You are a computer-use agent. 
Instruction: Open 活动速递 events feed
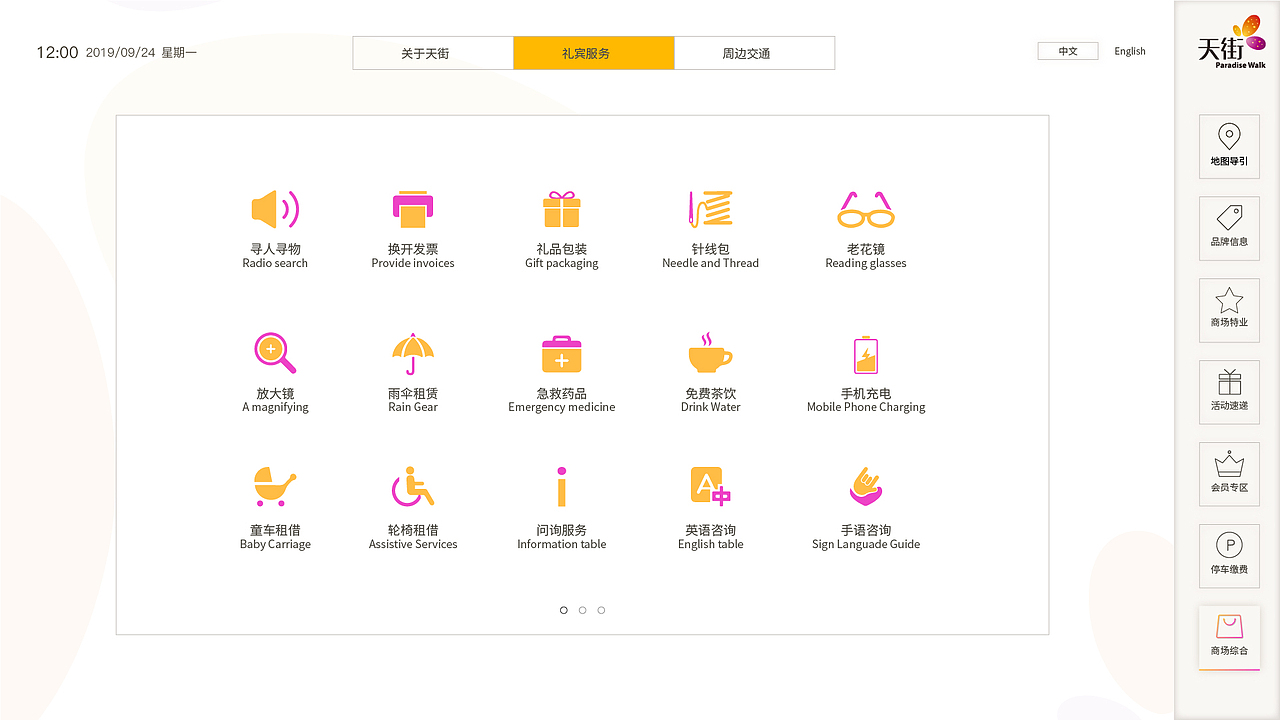[x=1229, y=392]
